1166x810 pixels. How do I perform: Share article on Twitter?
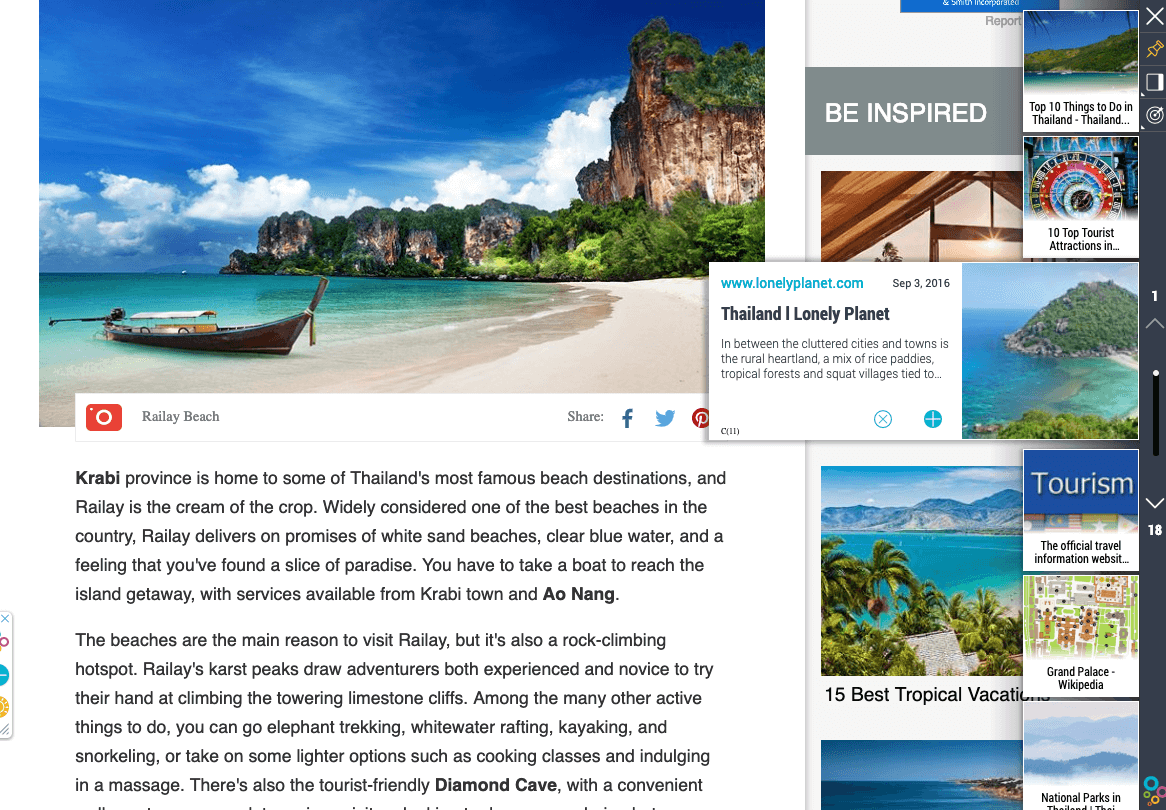coord(665,418)
